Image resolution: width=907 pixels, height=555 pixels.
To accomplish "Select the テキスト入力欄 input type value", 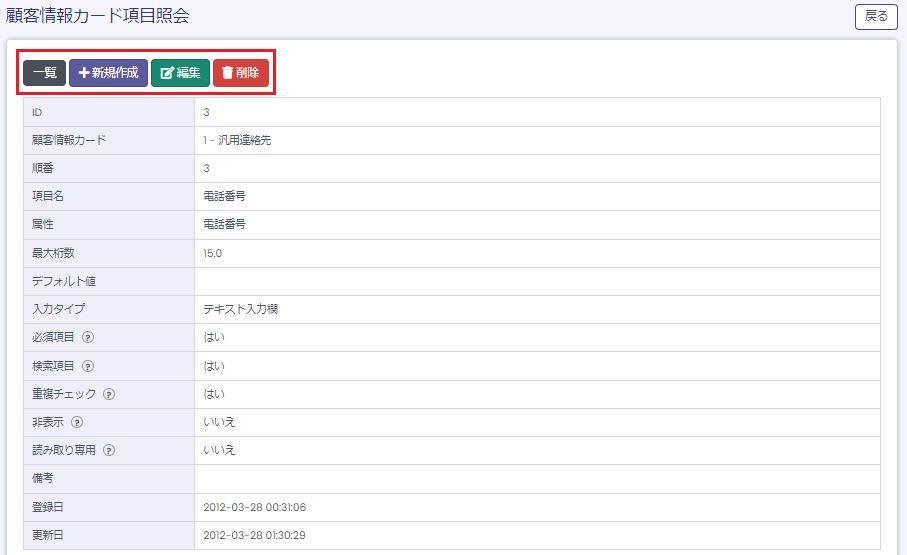I will 240,310.
